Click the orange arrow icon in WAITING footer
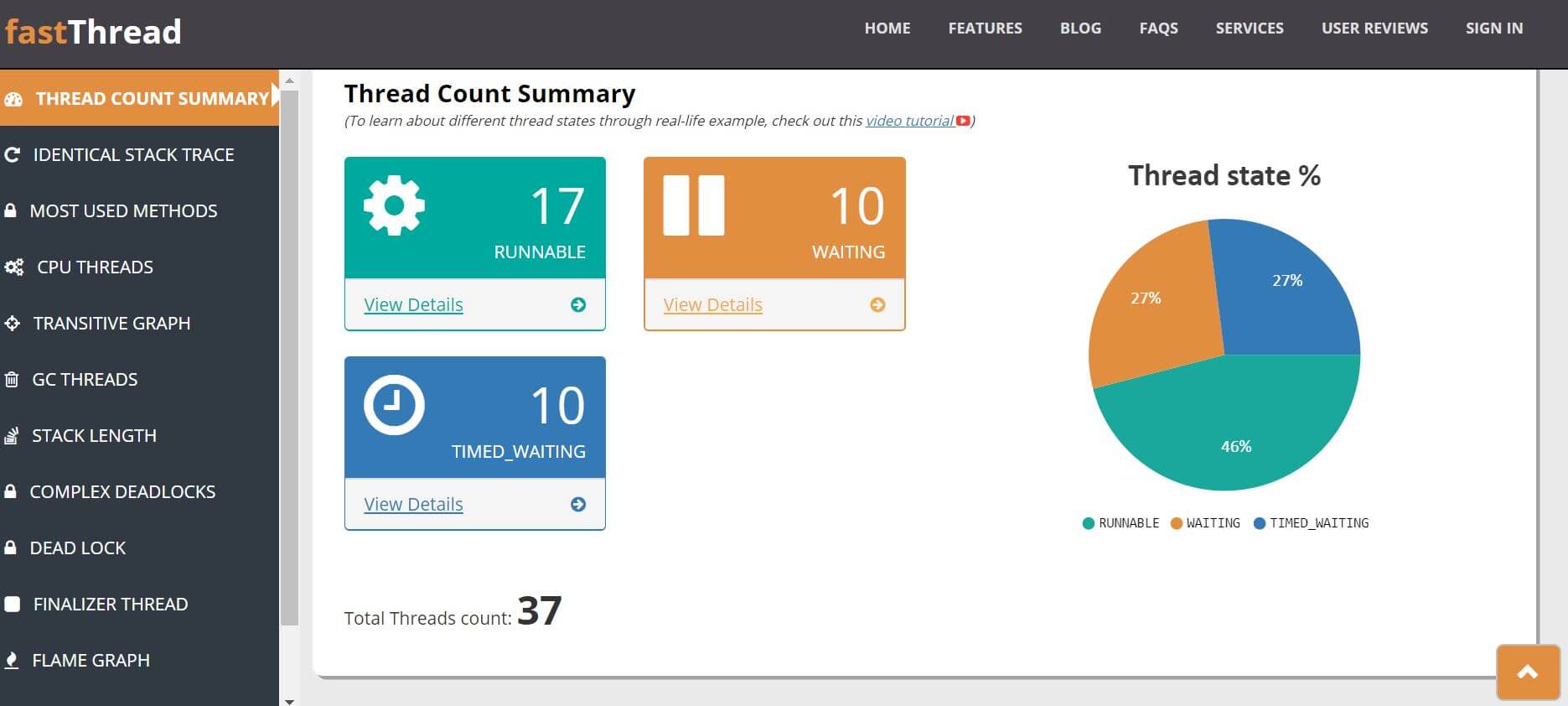Viewport: 1568px width, 706px height. tap(877, 305)
